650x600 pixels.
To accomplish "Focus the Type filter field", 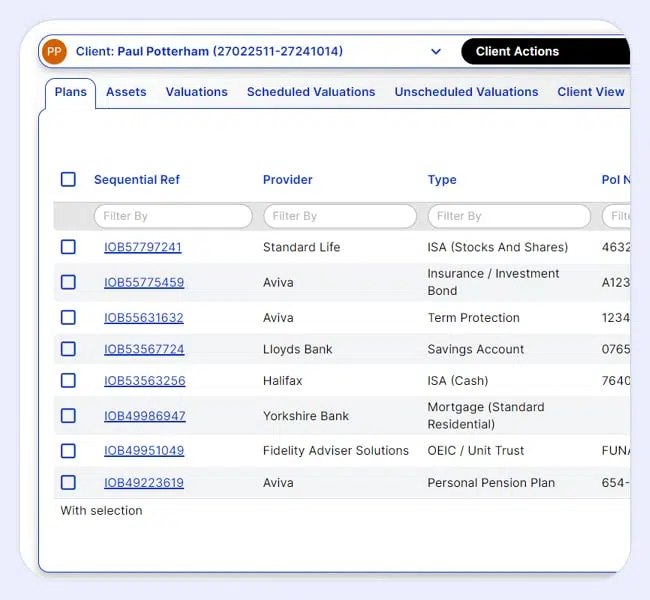I will pyautogui.click(x=509, y=216).
